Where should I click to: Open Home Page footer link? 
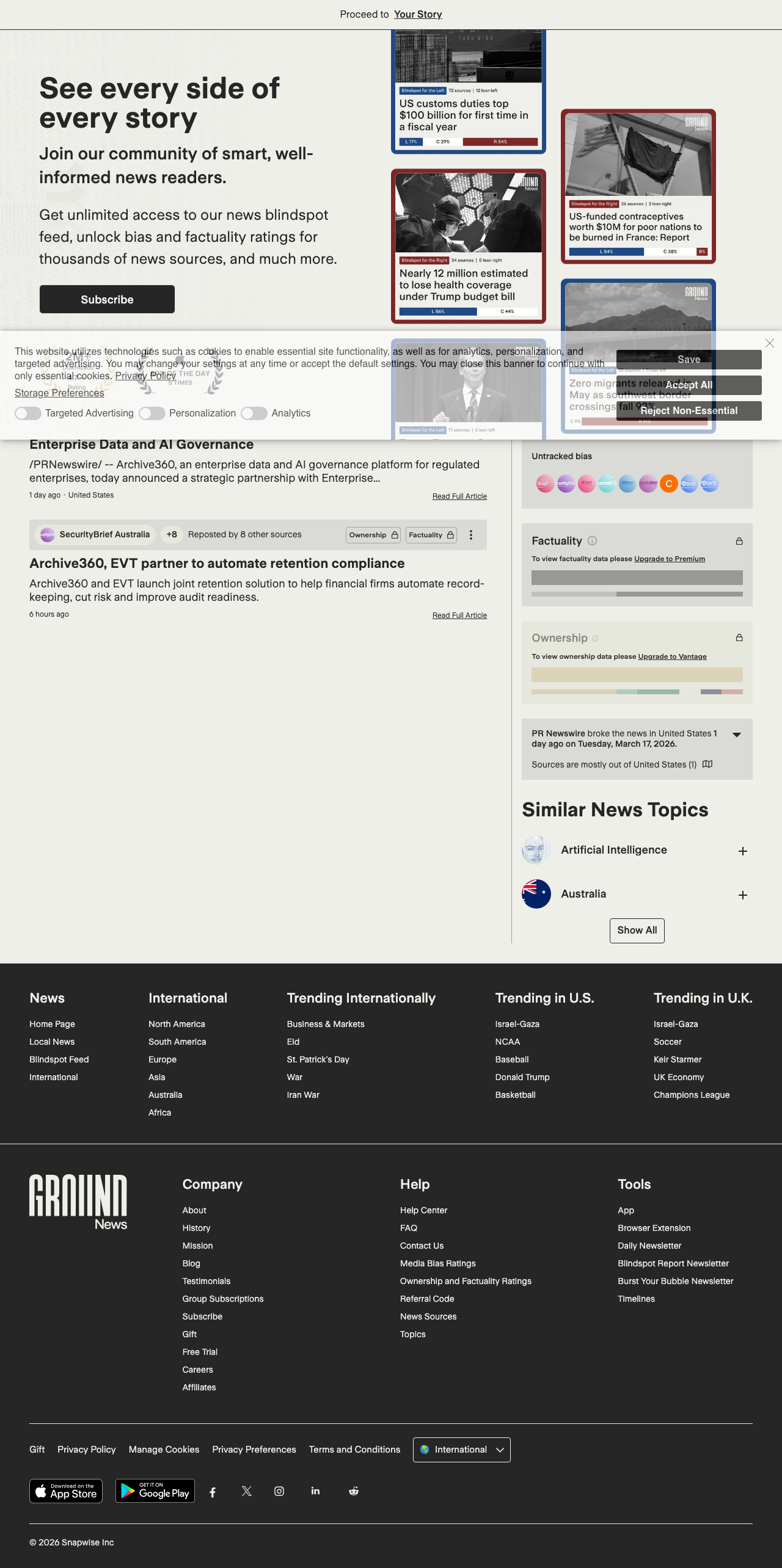(x=52, y=1024)
